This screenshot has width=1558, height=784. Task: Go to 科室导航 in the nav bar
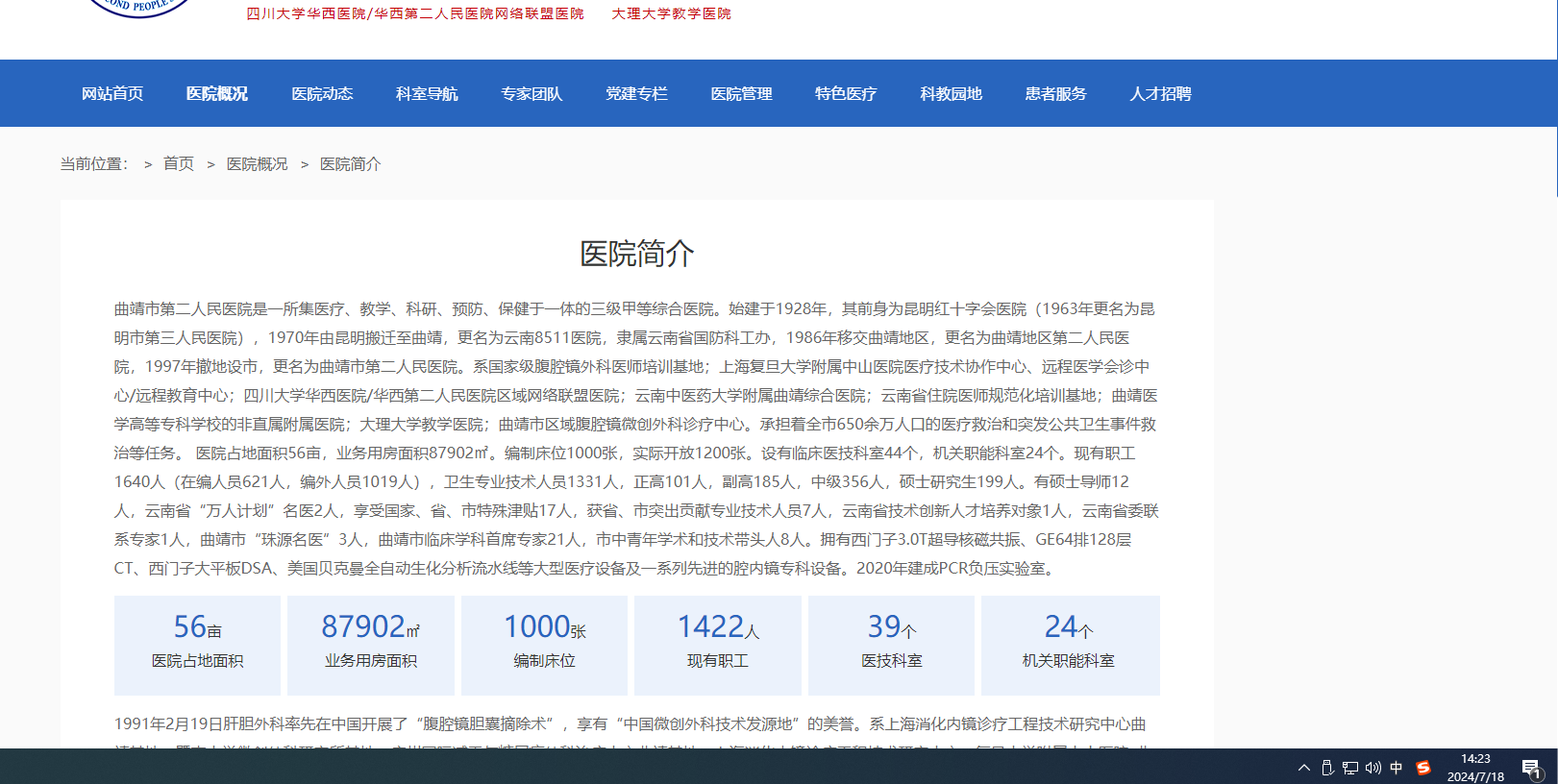pos(427,94)
